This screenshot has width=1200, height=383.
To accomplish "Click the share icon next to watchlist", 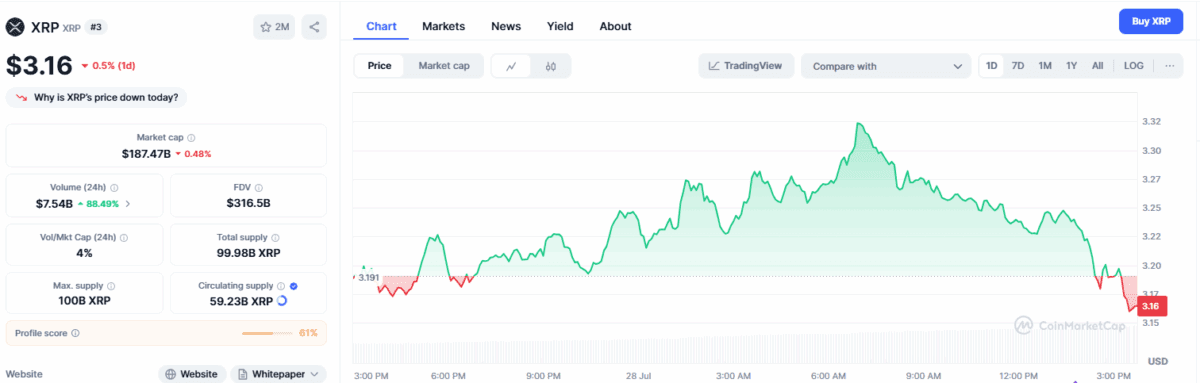I will point(314,27).
